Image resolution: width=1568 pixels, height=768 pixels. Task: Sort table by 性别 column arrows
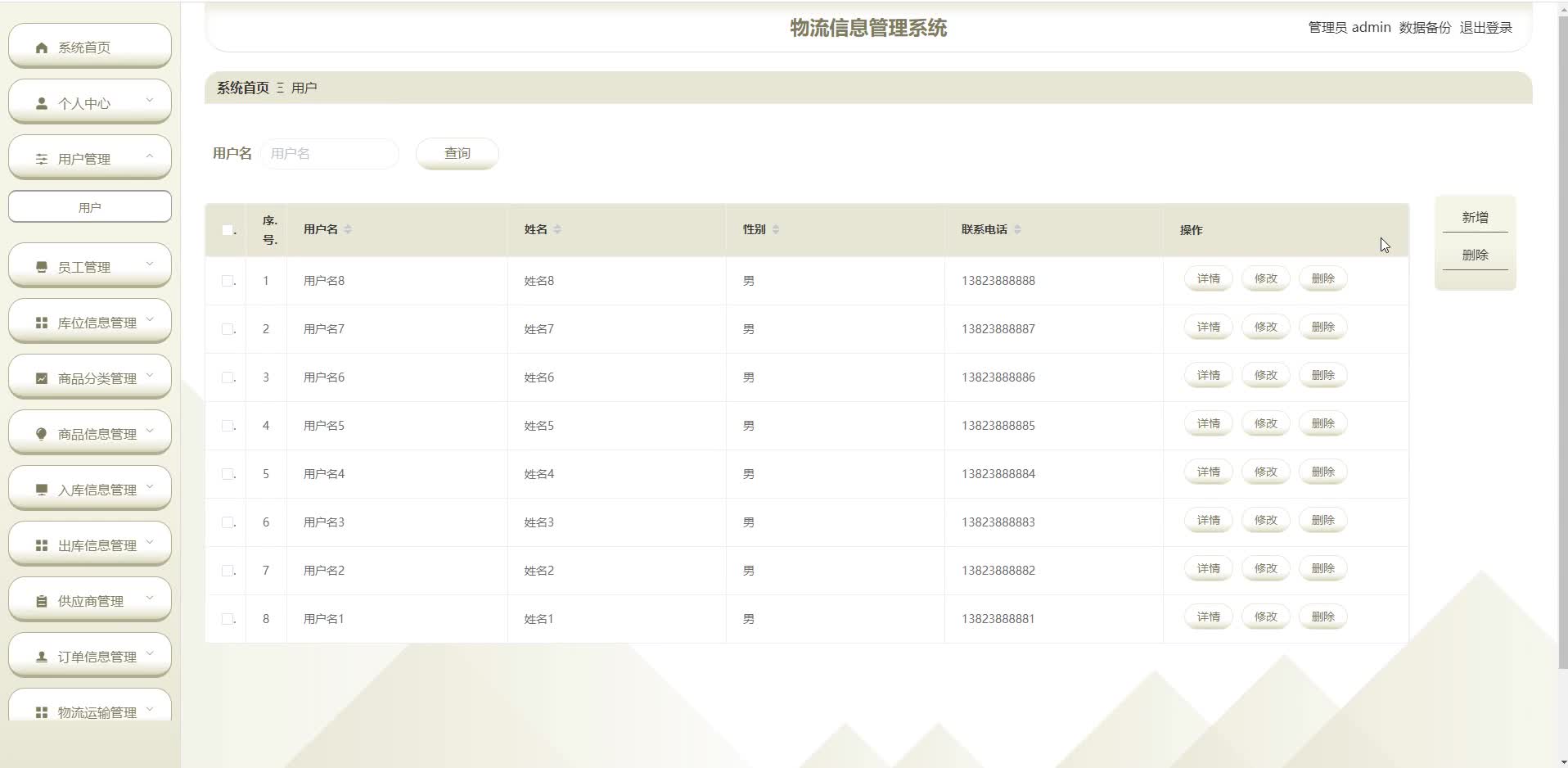click(x=776, y=229)
